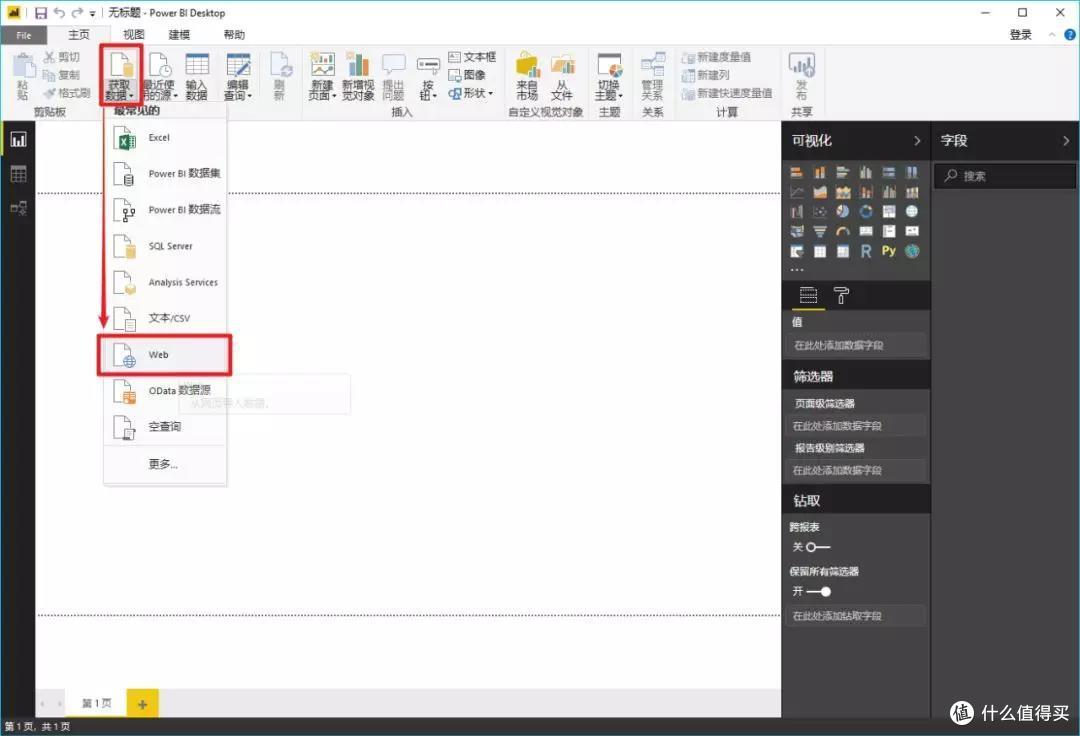1080x736 pixels.
Task: Switch to the 建模 ribbon tab
Action: tap(179, 34)
